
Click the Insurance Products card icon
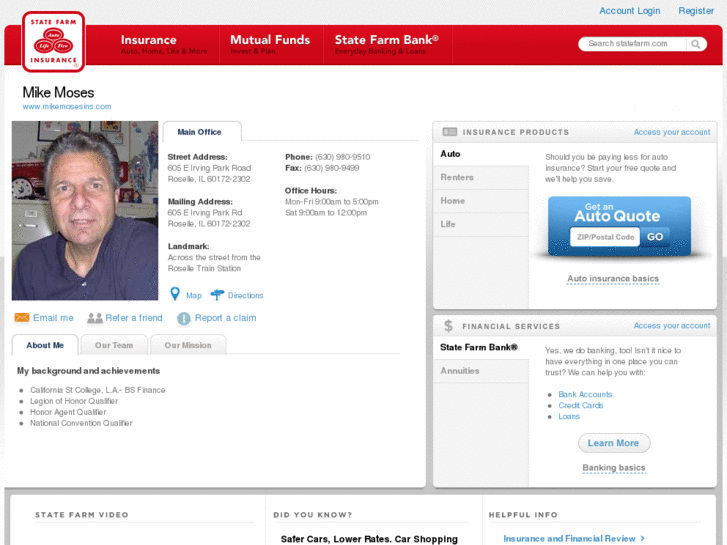449,132
